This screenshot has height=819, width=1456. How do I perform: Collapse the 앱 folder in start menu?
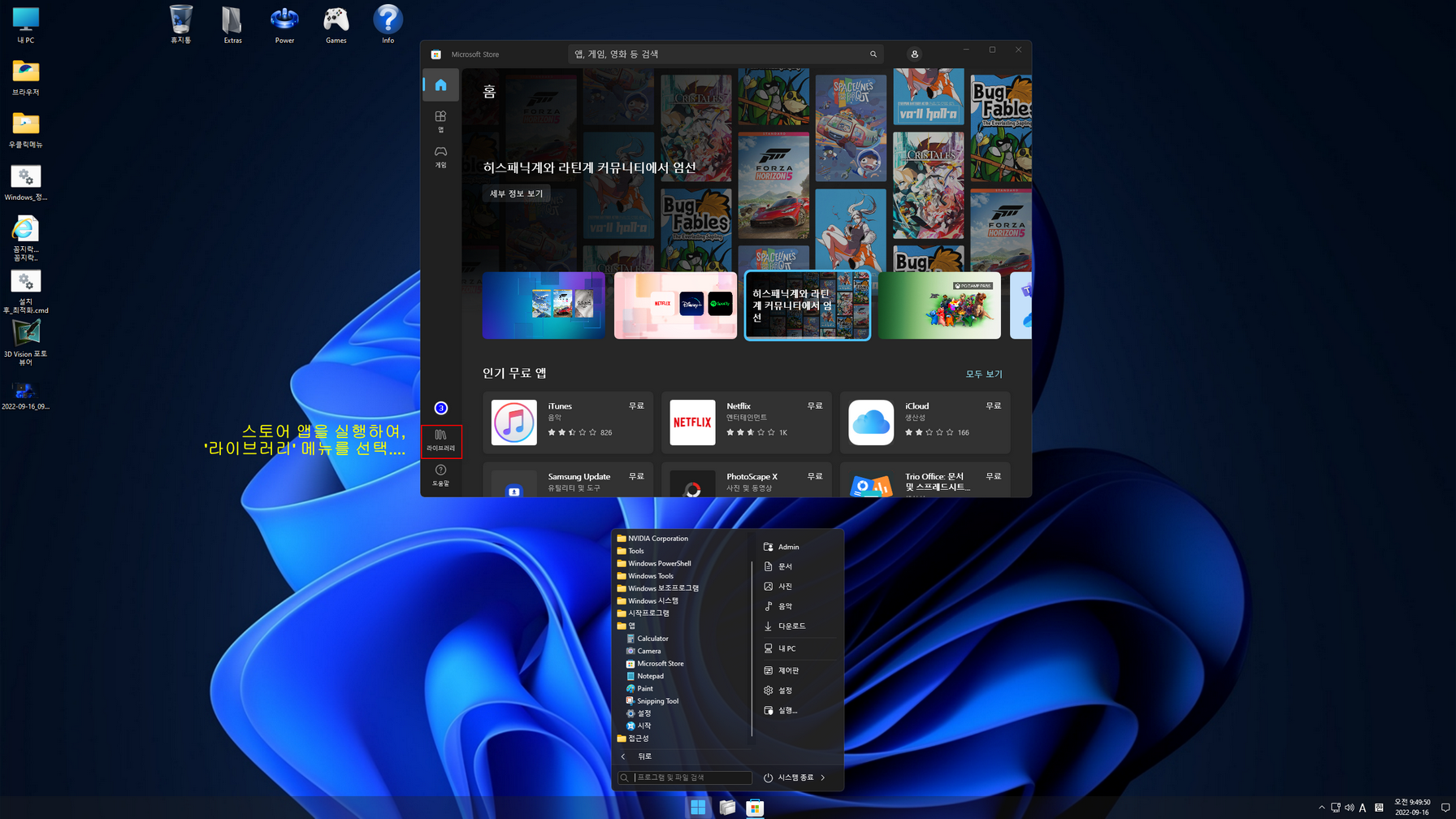[626, 626]
